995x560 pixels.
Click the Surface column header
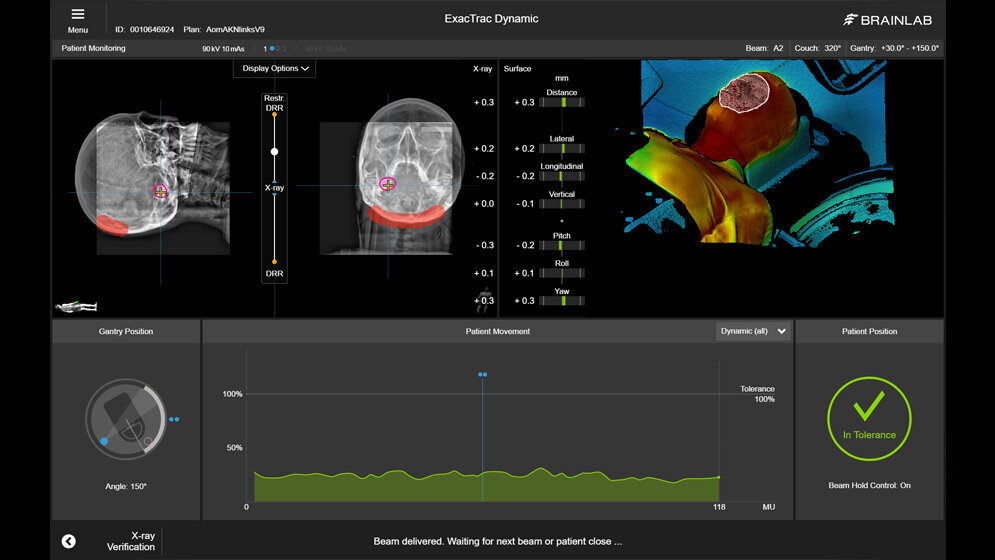(x=517, y=69)
